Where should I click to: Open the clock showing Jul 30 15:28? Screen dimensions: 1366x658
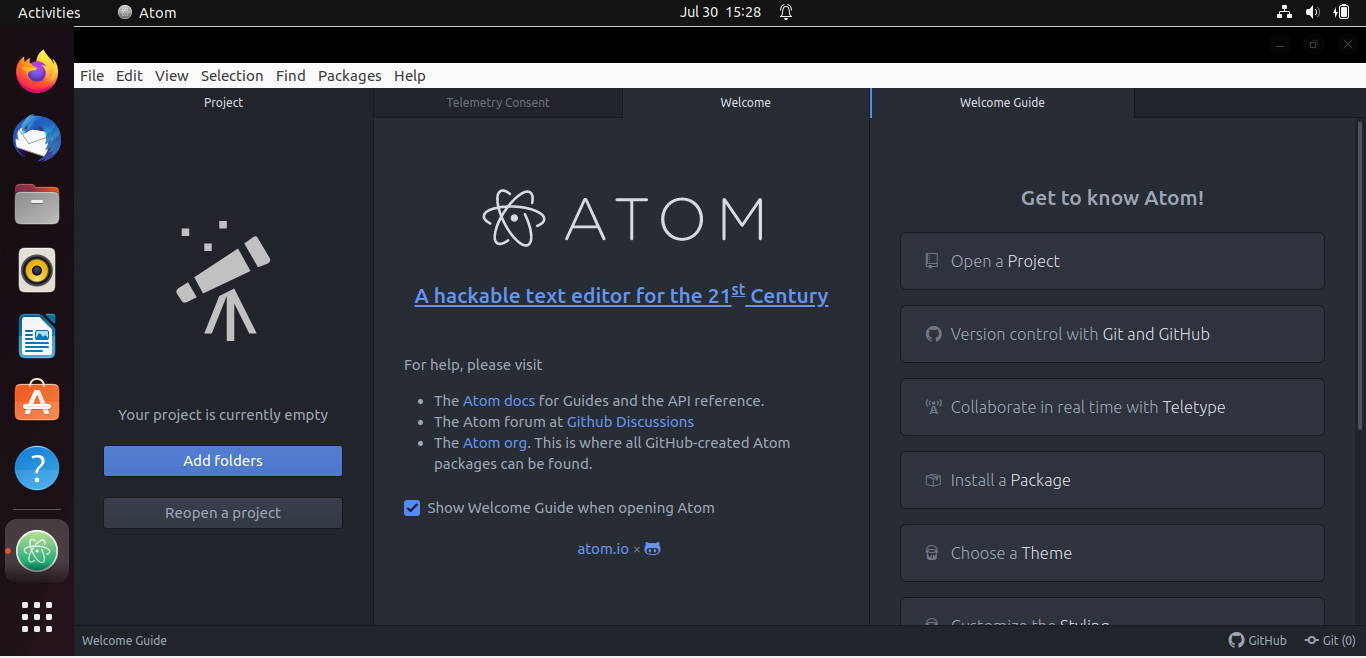point(720,13)
